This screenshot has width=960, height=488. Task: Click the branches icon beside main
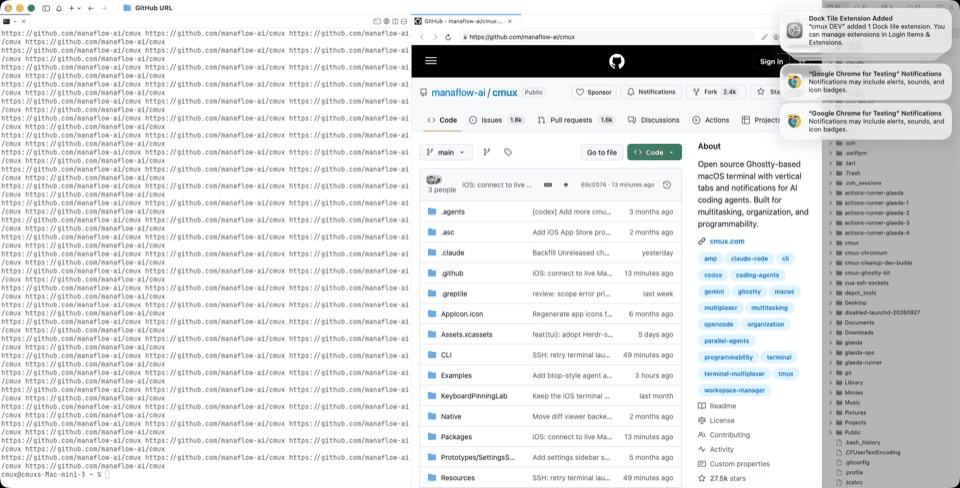[x=487, y=152]
